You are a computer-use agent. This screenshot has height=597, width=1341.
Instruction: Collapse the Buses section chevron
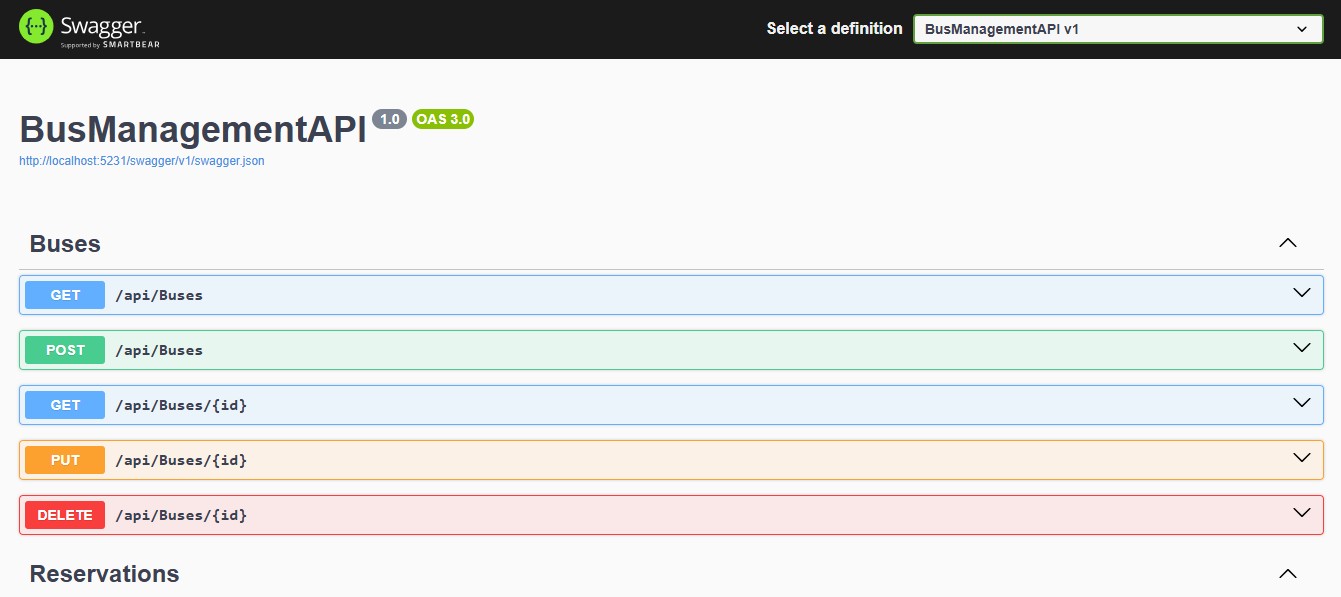click(1288, 243)
